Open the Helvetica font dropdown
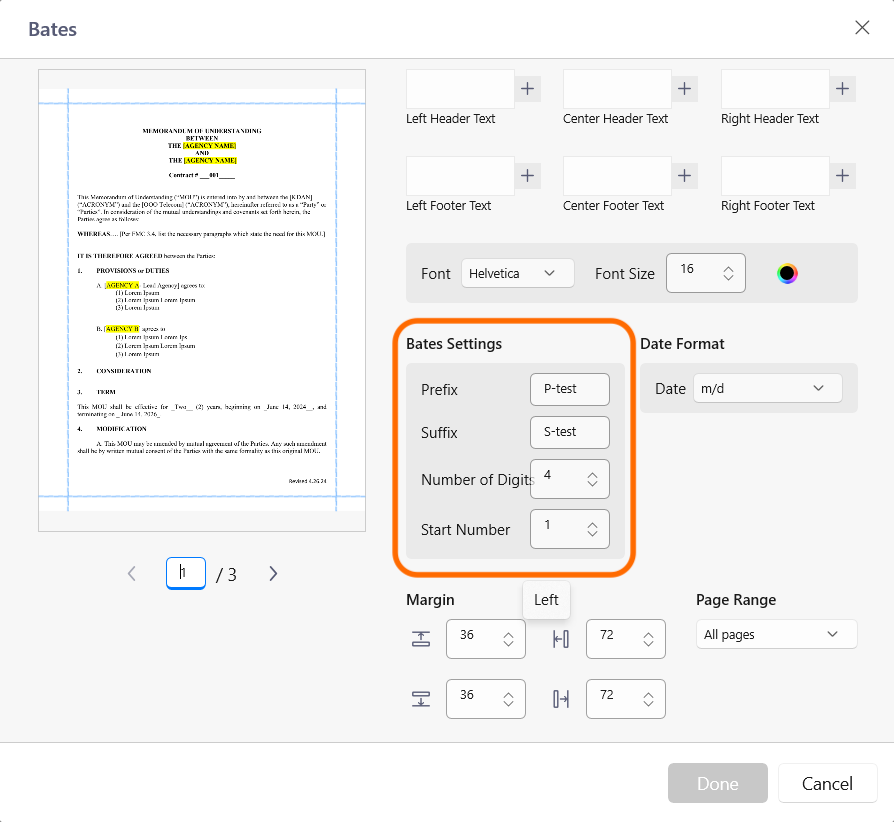The image size is (894, 822). coord(517,273)
